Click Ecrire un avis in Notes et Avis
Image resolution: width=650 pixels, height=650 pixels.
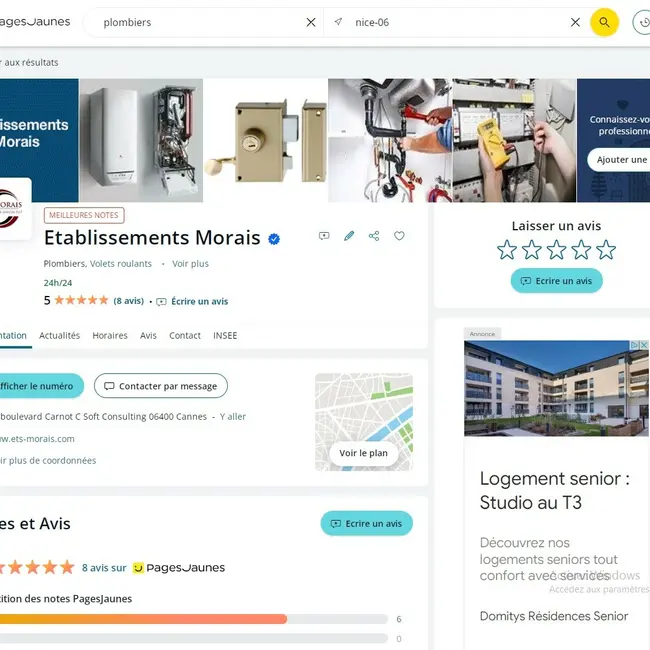(366, 524)
